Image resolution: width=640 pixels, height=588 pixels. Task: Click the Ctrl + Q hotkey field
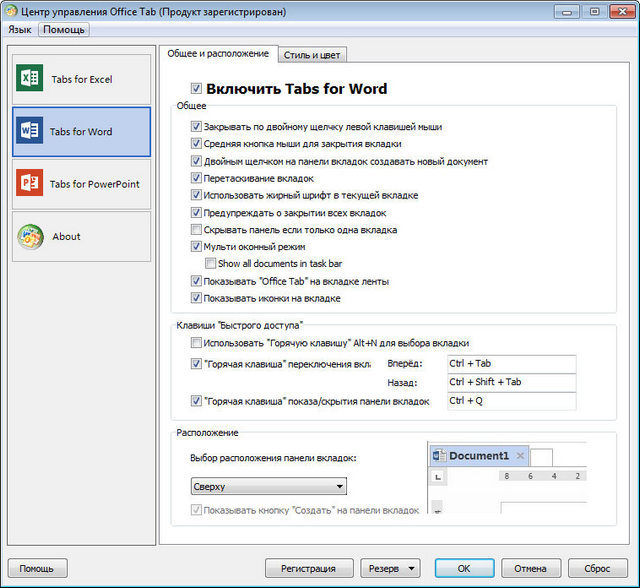[x=510, y=401]
